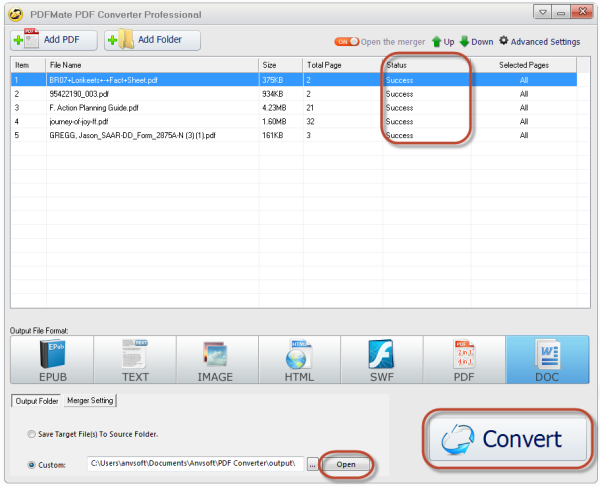The width and height of the screenshot is (600, 486).
Task: Select TEXT output format
Action: [x=135, y=360]
